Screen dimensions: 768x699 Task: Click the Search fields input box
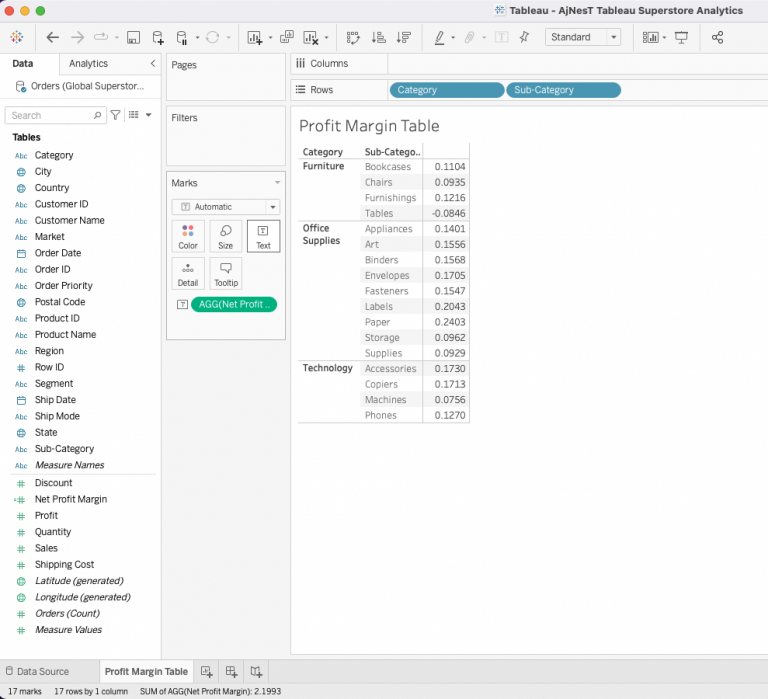55,115
